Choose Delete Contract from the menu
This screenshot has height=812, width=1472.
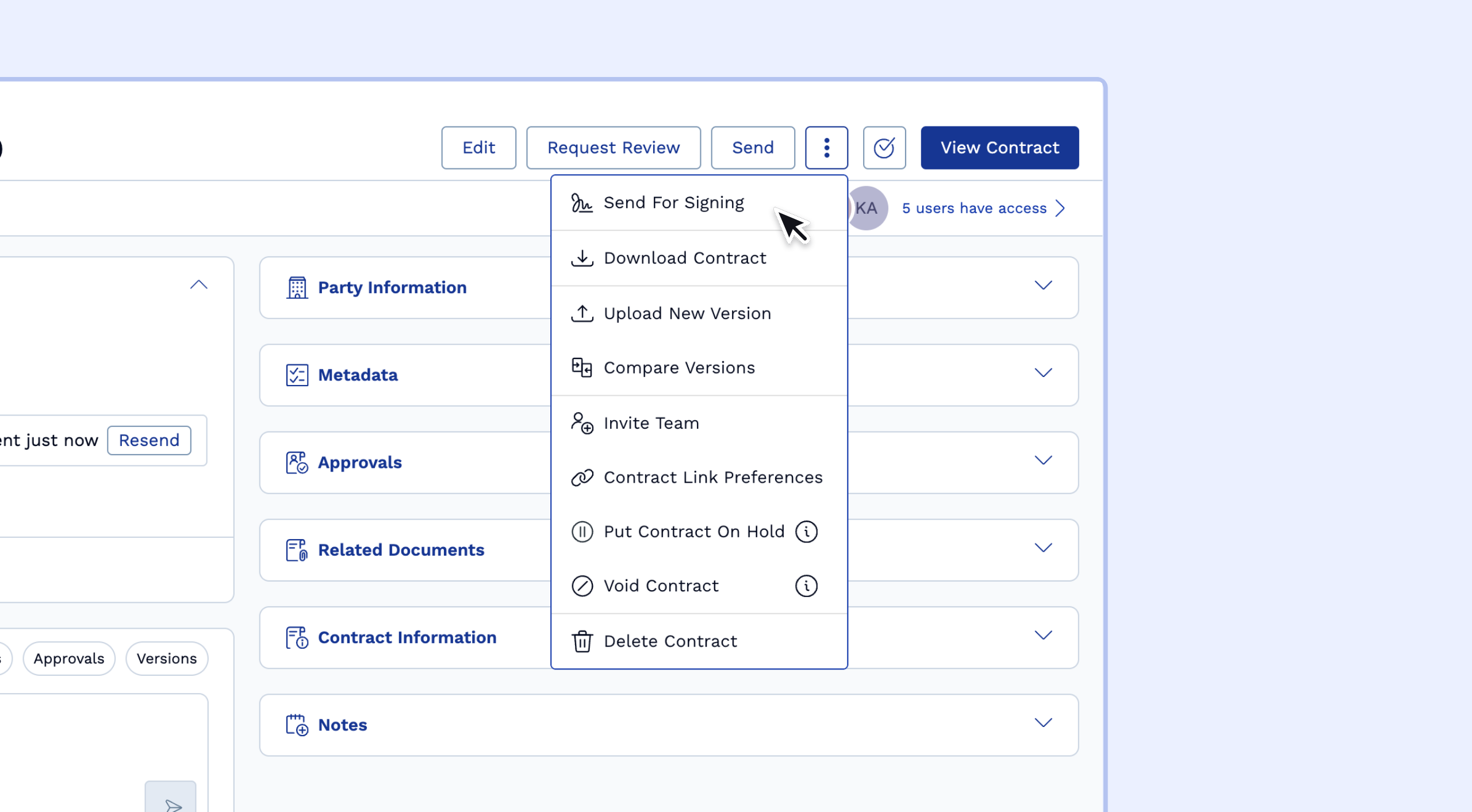click(x=670, y=641)
